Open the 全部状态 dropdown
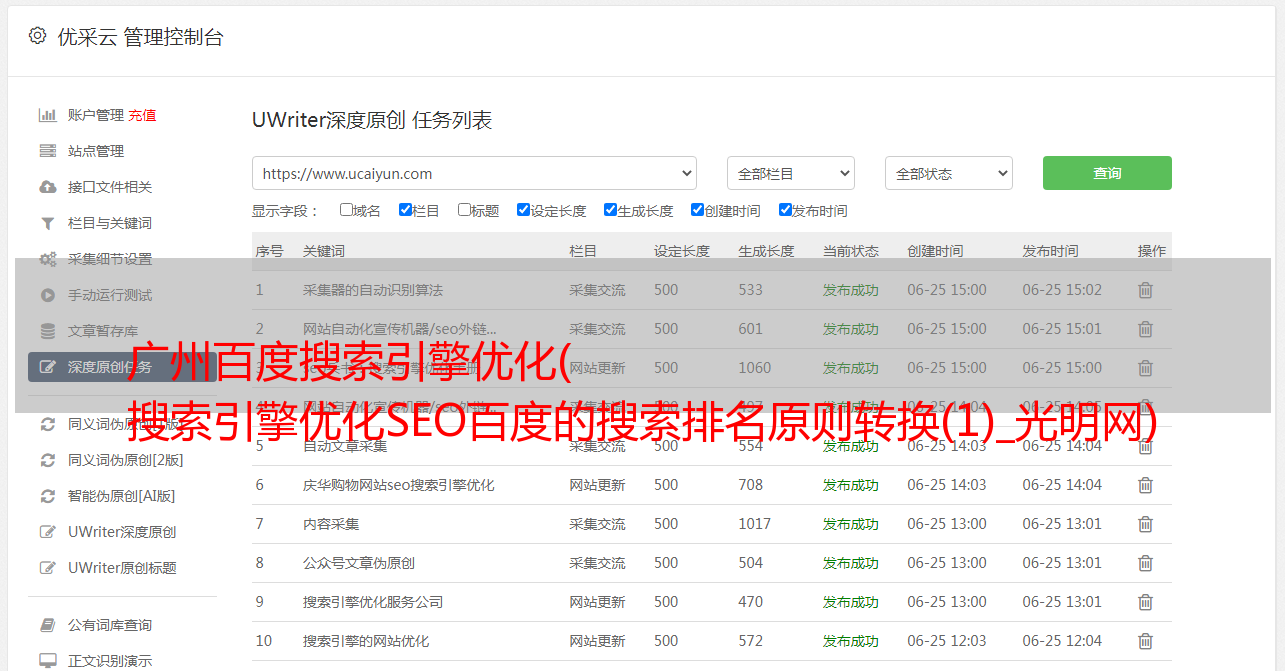1285x671 pixels. point(949,173)
